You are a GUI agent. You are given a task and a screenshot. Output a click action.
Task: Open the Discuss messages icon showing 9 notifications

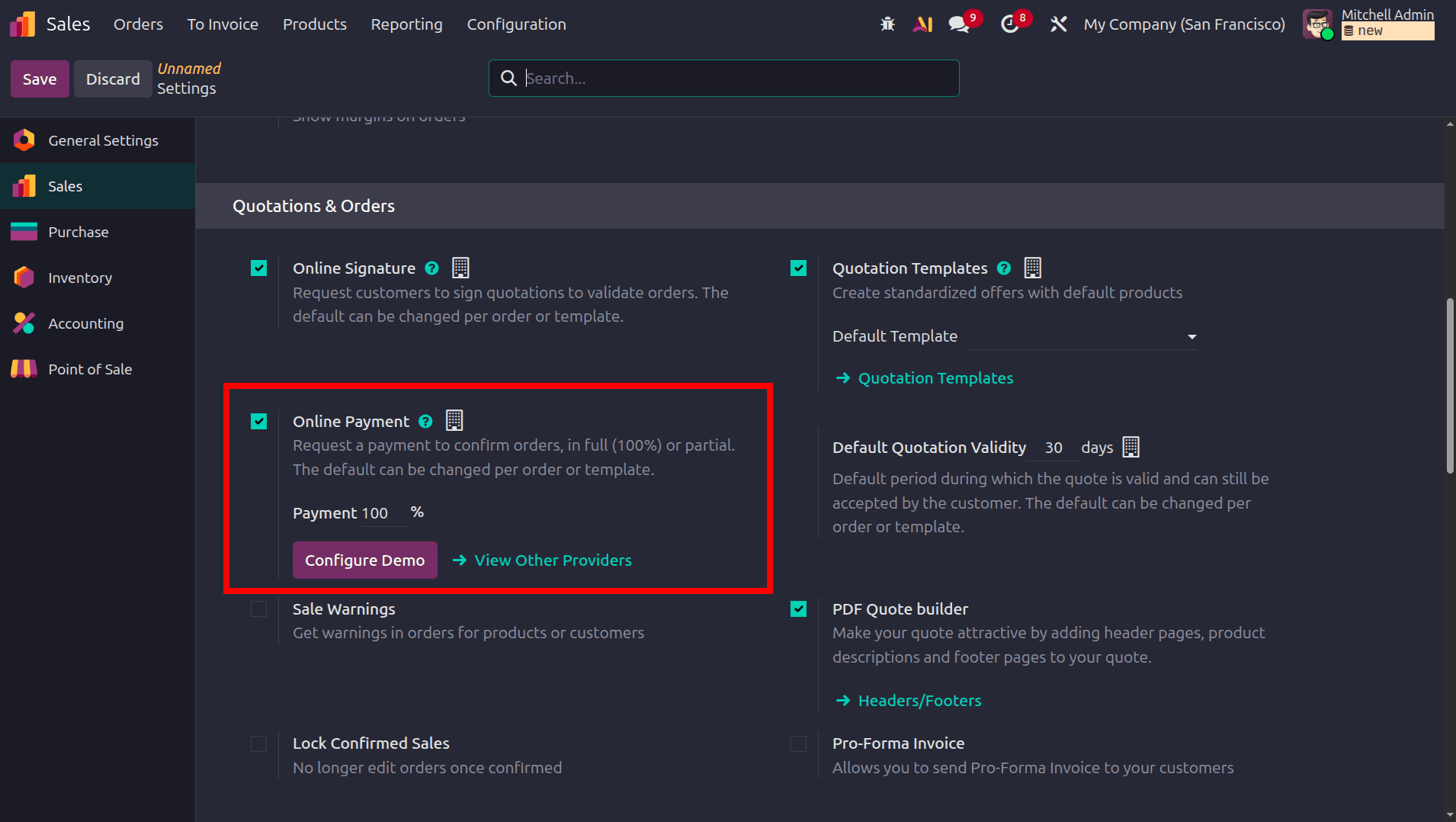(x=958, y=24)
